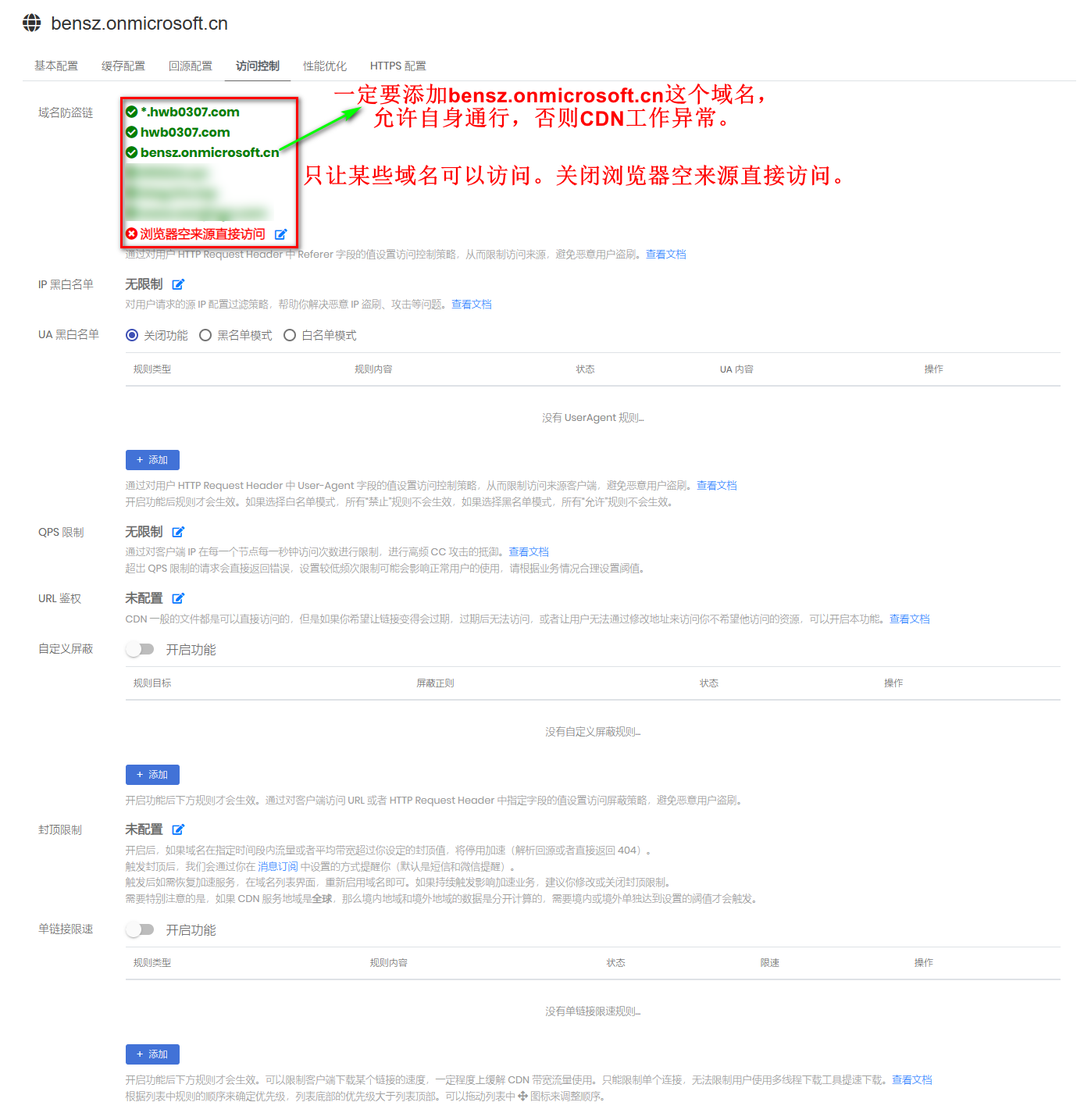Viewport: 1091px width, 1120px height.
Task: Open the HTTPS 配置 tab
Action: (x=398, y=66)
